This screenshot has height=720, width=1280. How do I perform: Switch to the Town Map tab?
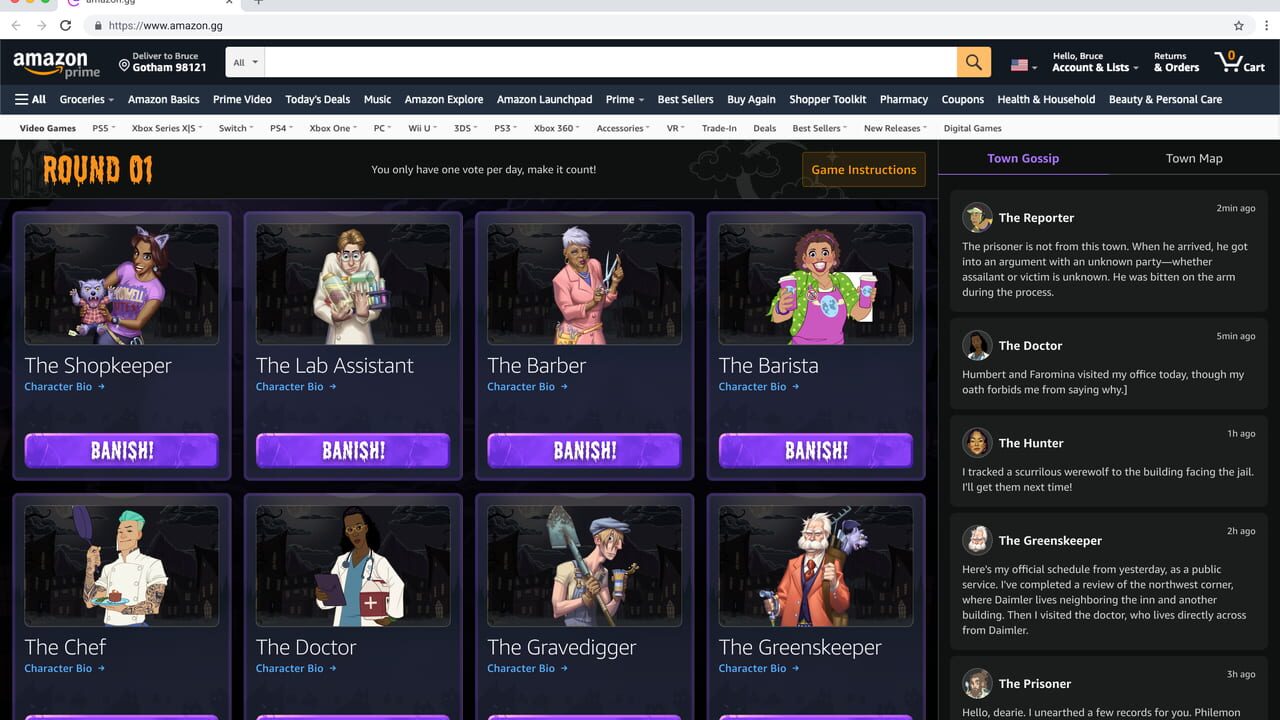[1194, 158]
